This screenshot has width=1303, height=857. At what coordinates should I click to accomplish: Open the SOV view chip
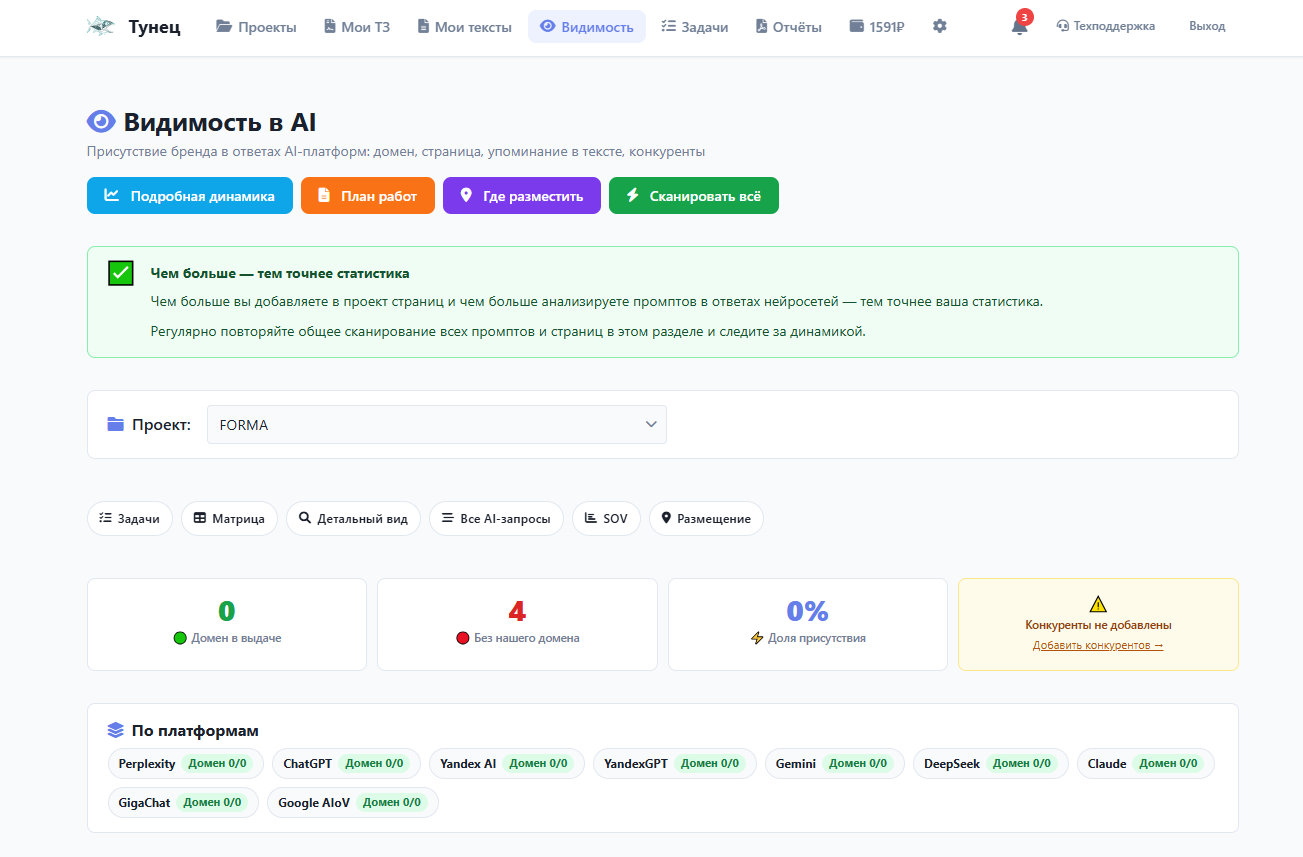pyautogui.click(x=606, y=519)
